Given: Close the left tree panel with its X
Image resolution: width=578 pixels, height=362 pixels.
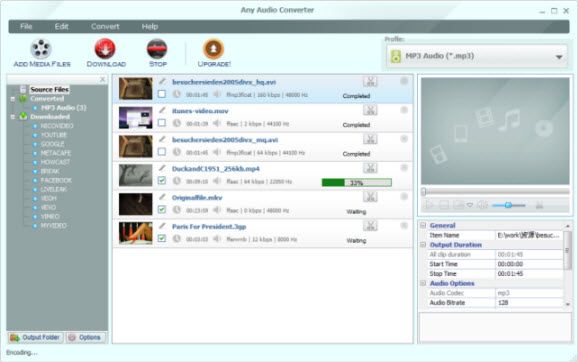Looking at the screenshot, I should coord(102,80).
